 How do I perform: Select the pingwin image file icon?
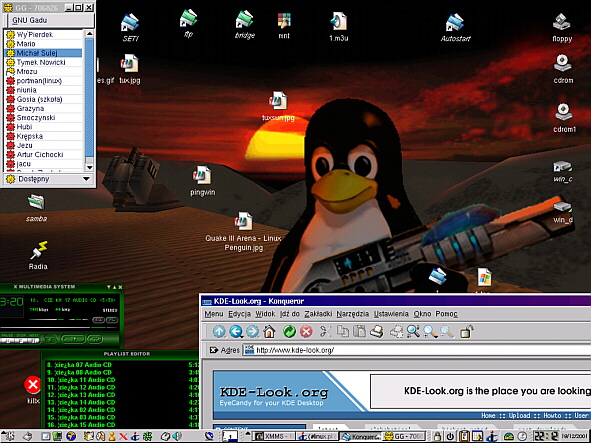202,181
